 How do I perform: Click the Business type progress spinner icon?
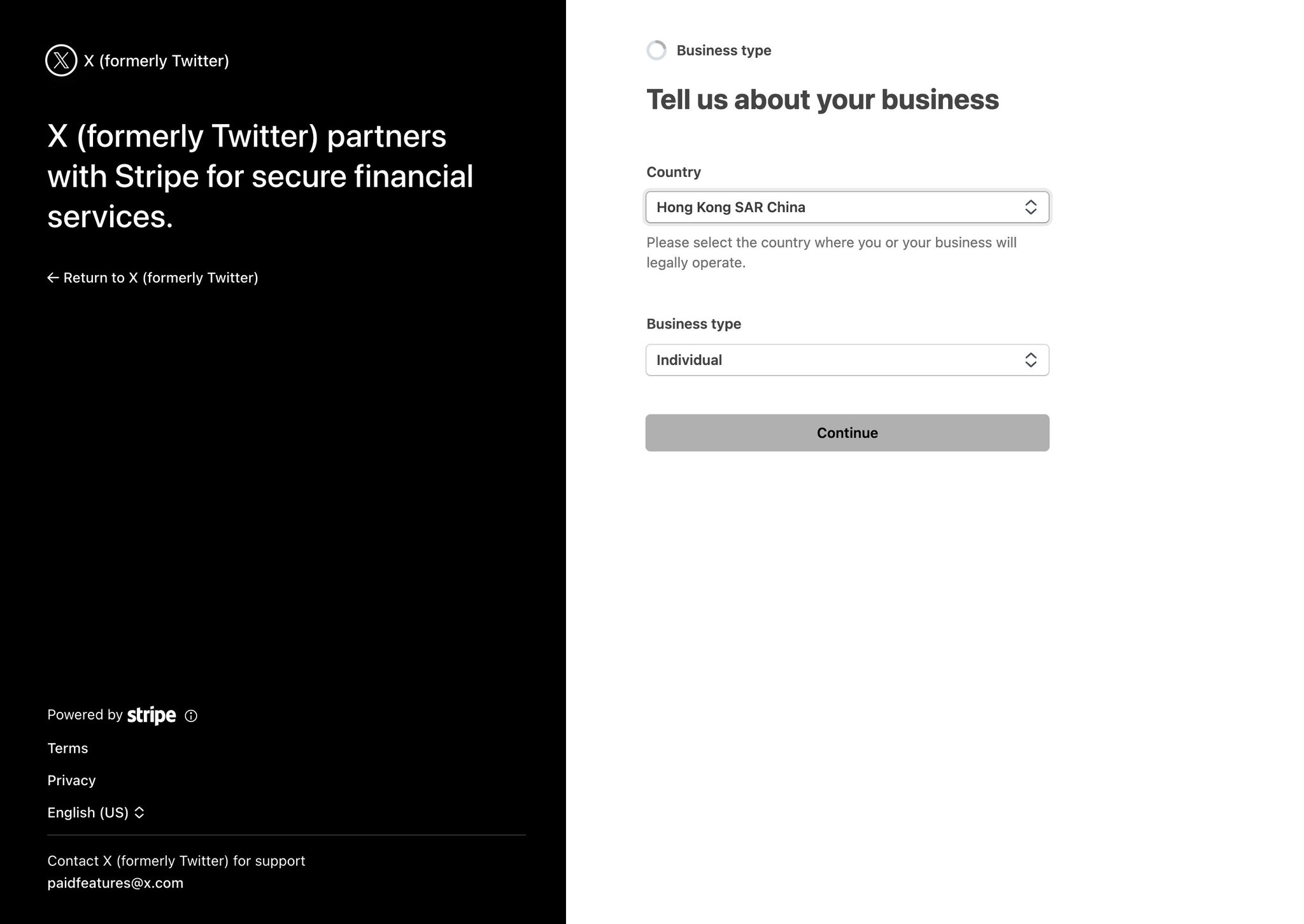click(x=656, y=50)
